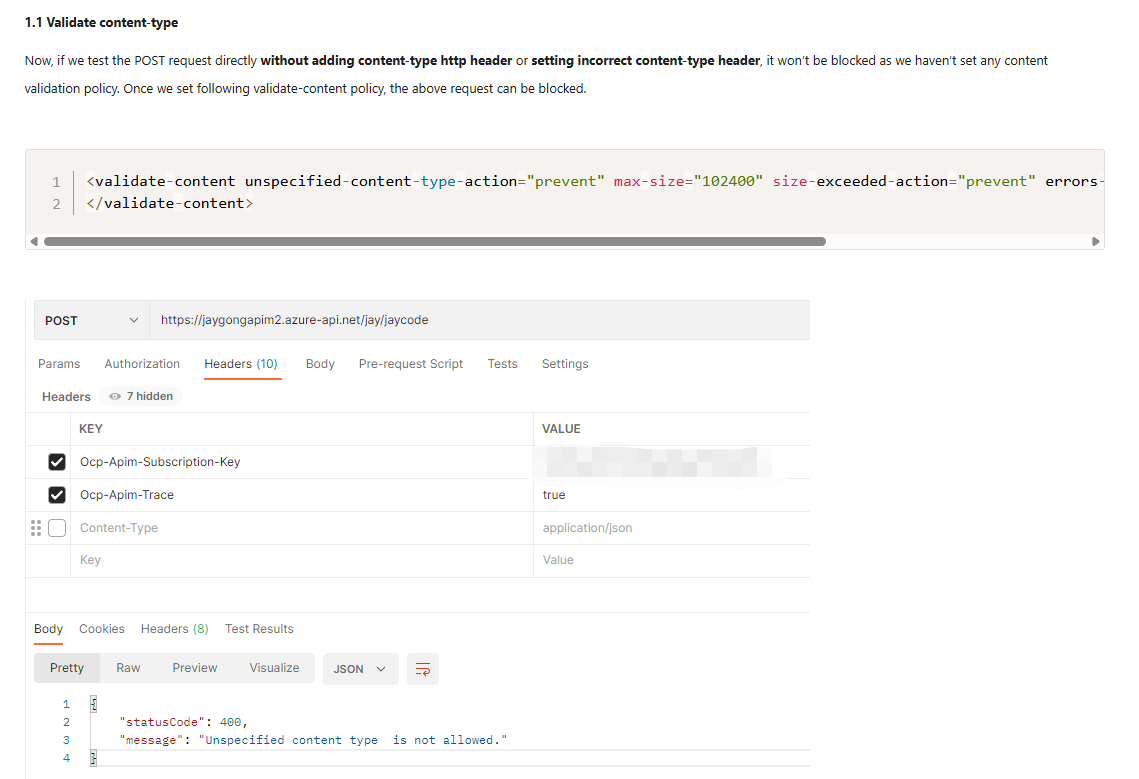The height and width of the screenshot is (779, 1139).
Task: Click the 'Unspecified content type is not allowed.' message
Action: point(353,740)
